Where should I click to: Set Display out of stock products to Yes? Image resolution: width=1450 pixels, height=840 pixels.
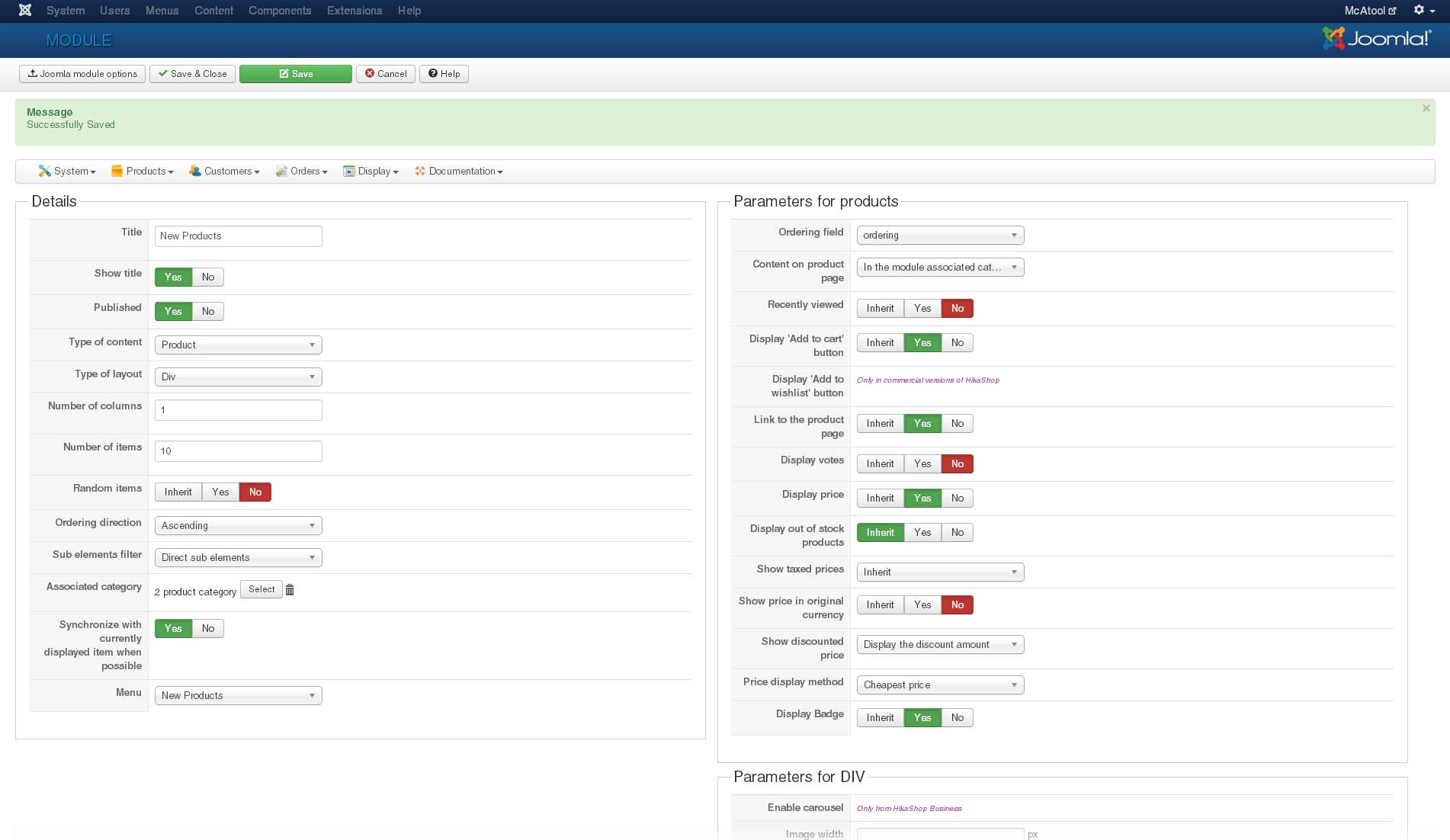922,532
